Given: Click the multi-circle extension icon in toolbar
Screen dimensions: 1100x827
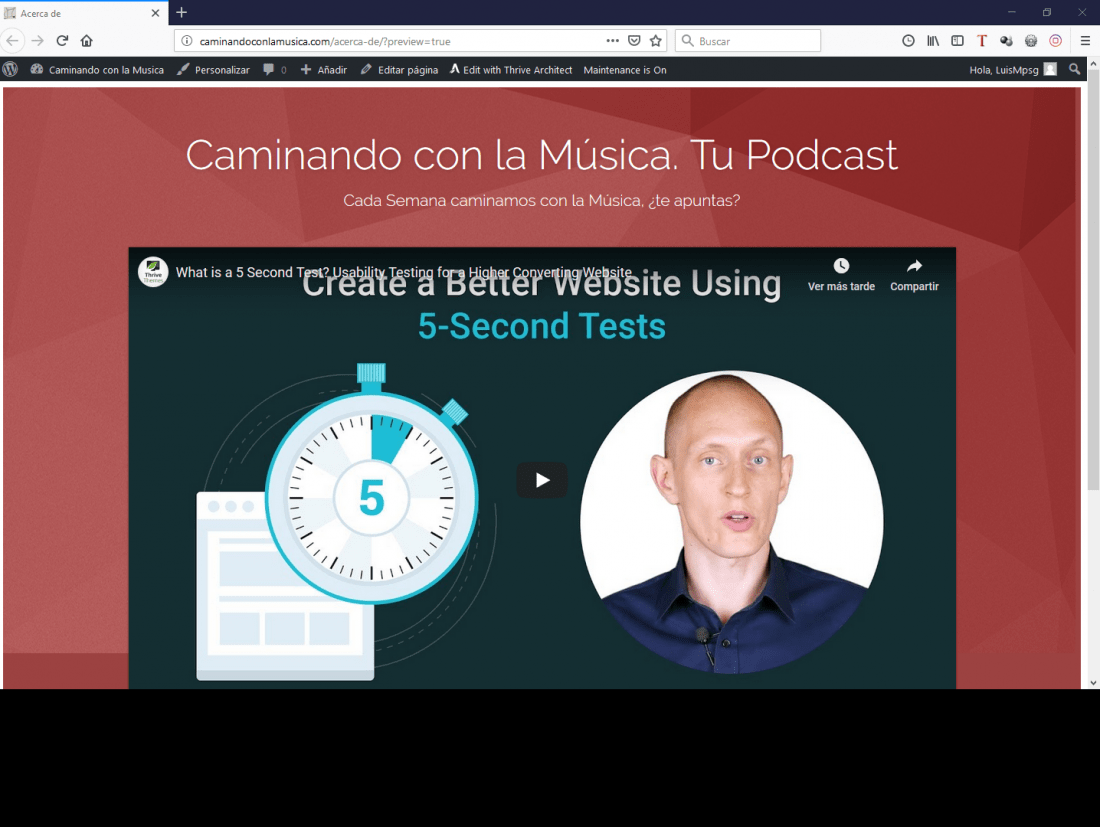Looking at the screenshot, I should 1006,41.
